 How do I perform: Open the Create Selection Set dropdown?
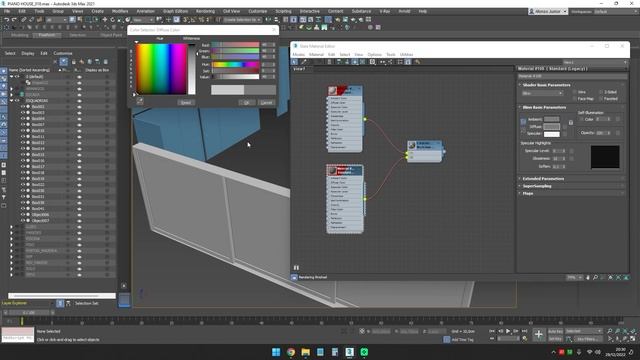(x=242, y=20)
